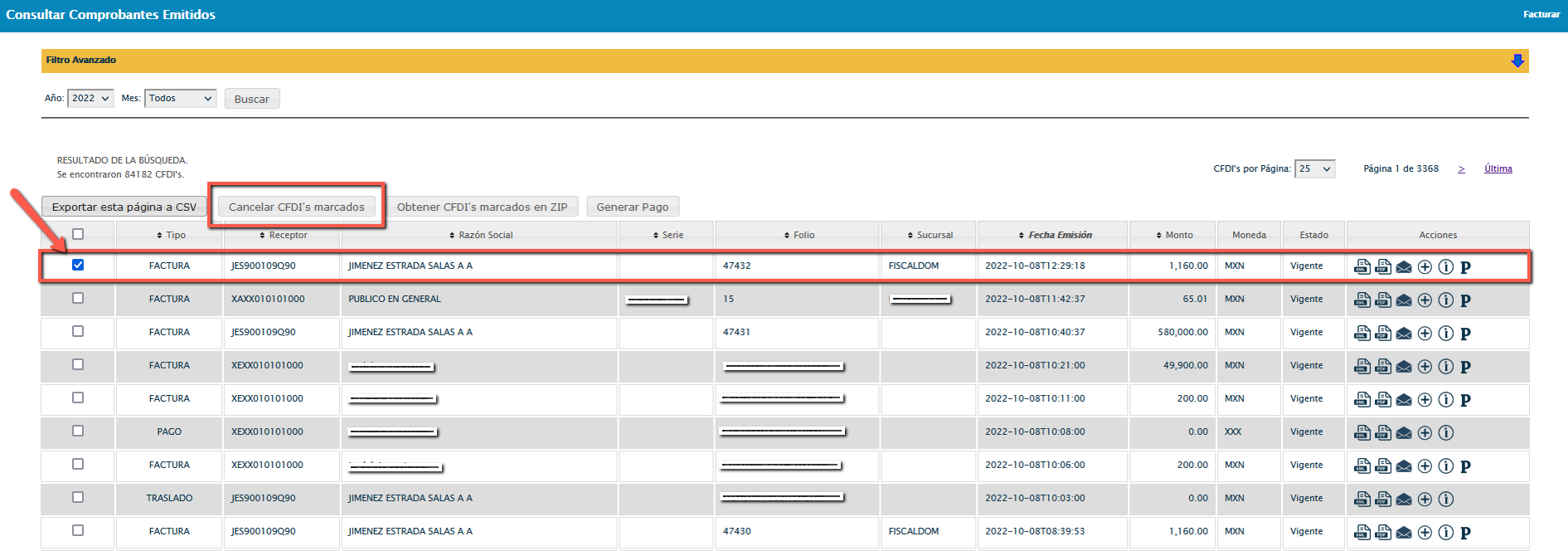Go to the Última page link

tap(1498, 169)
